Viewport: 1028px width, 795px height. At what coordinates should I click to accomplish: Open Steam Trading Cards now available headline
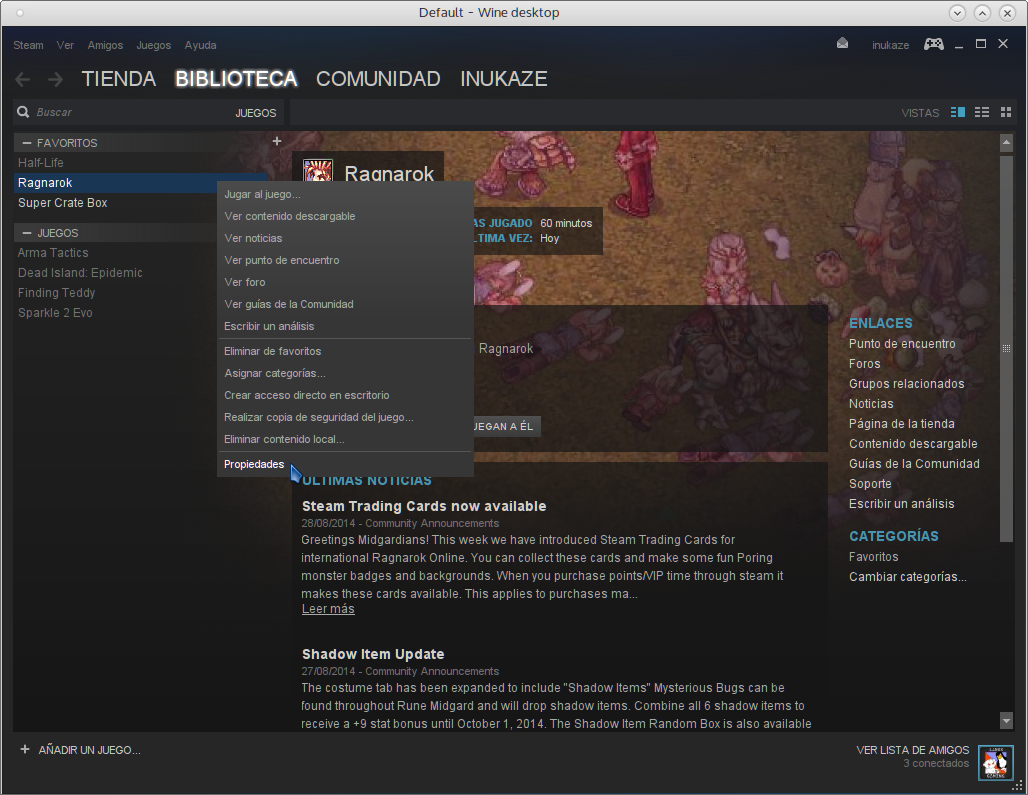tap(424, 506)
